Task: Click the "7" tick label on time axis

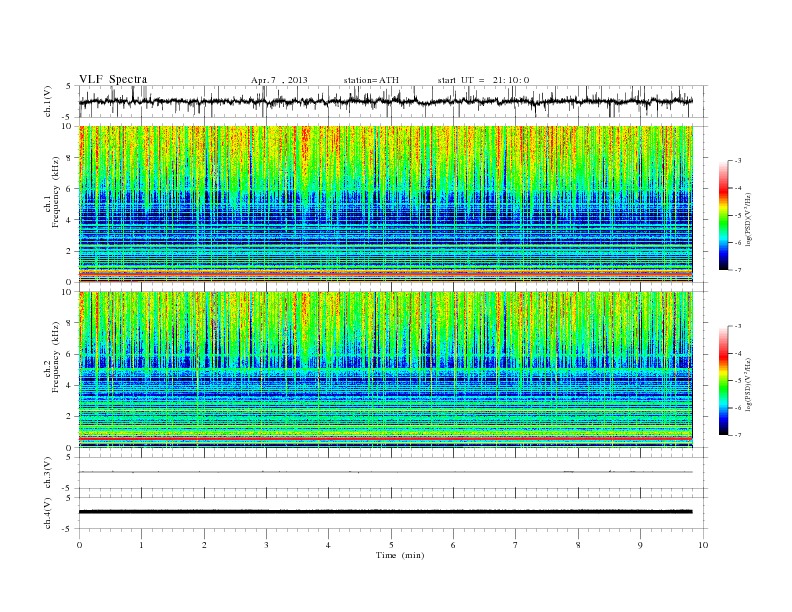Action: pyautogui.click(x=516, y=545)
